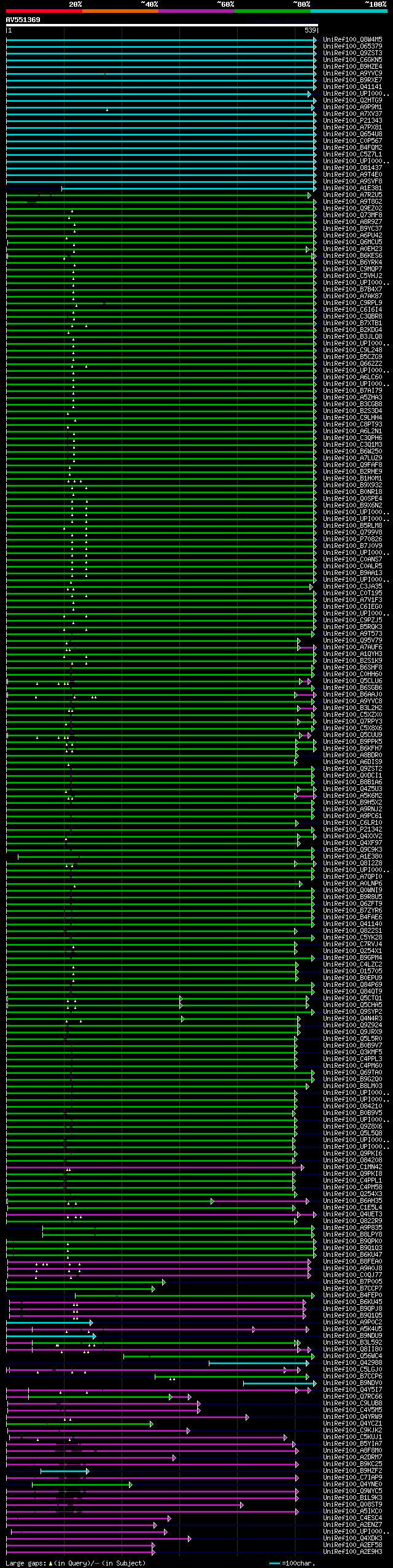This screenshot has width=393, height=1568.
Task: Select the UniRef100_C7IAP9 label
Action: [x=352, y=1478]
